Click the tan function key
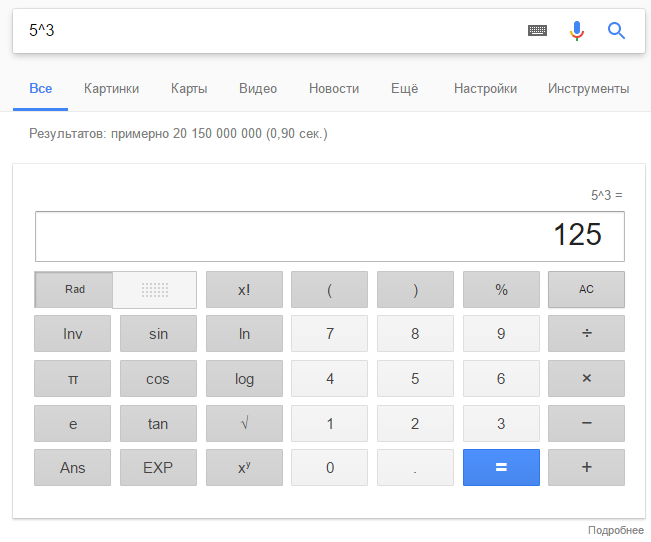This screenshot has height=542, width=651. click(x=158, y=423)
